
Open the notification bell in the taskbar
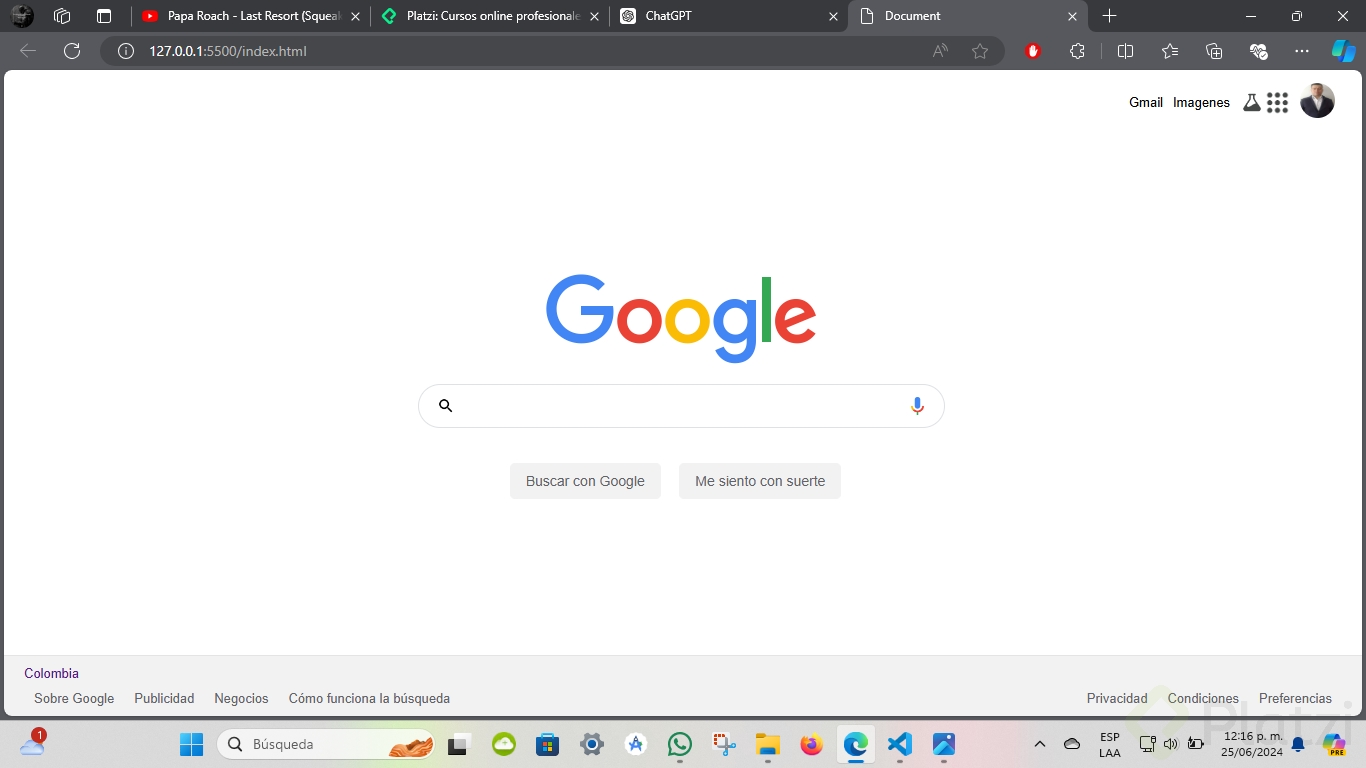(x=1298, y=744)
